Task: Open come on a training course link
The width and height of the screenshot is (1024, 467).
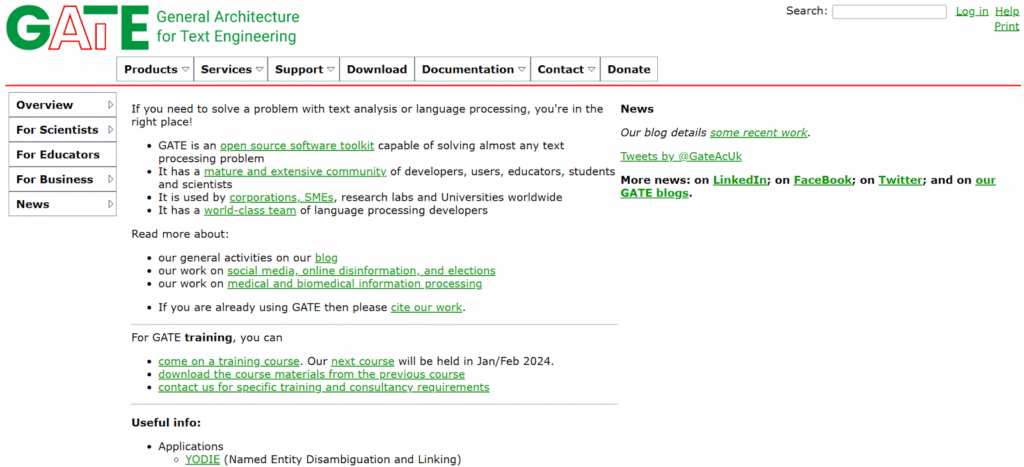Action: click(x=229, y=361)
